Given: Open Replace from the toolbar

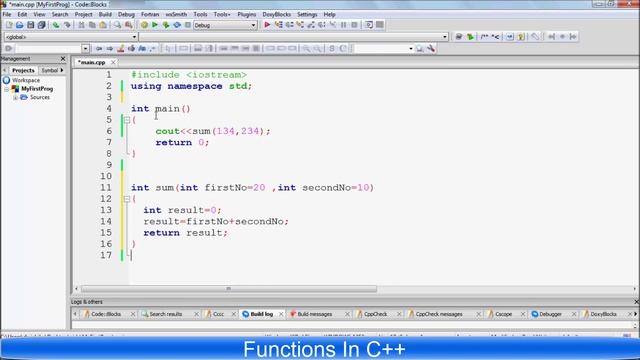Looking at the screenshot, I should tap(129, 25).
